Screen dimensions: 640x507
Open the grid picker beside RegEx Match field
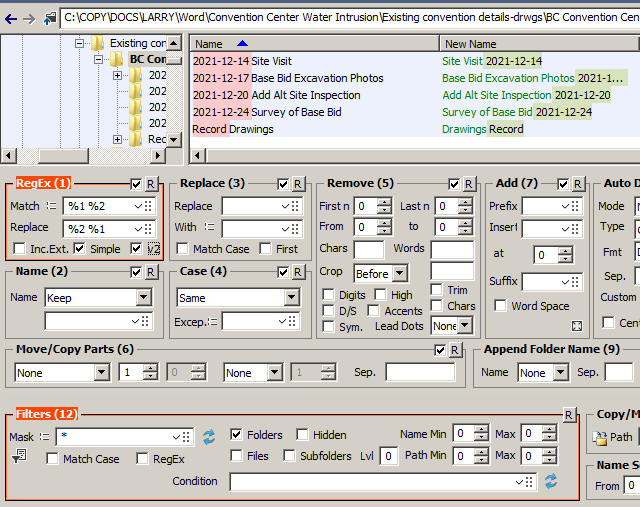click(x=148, y=206)
